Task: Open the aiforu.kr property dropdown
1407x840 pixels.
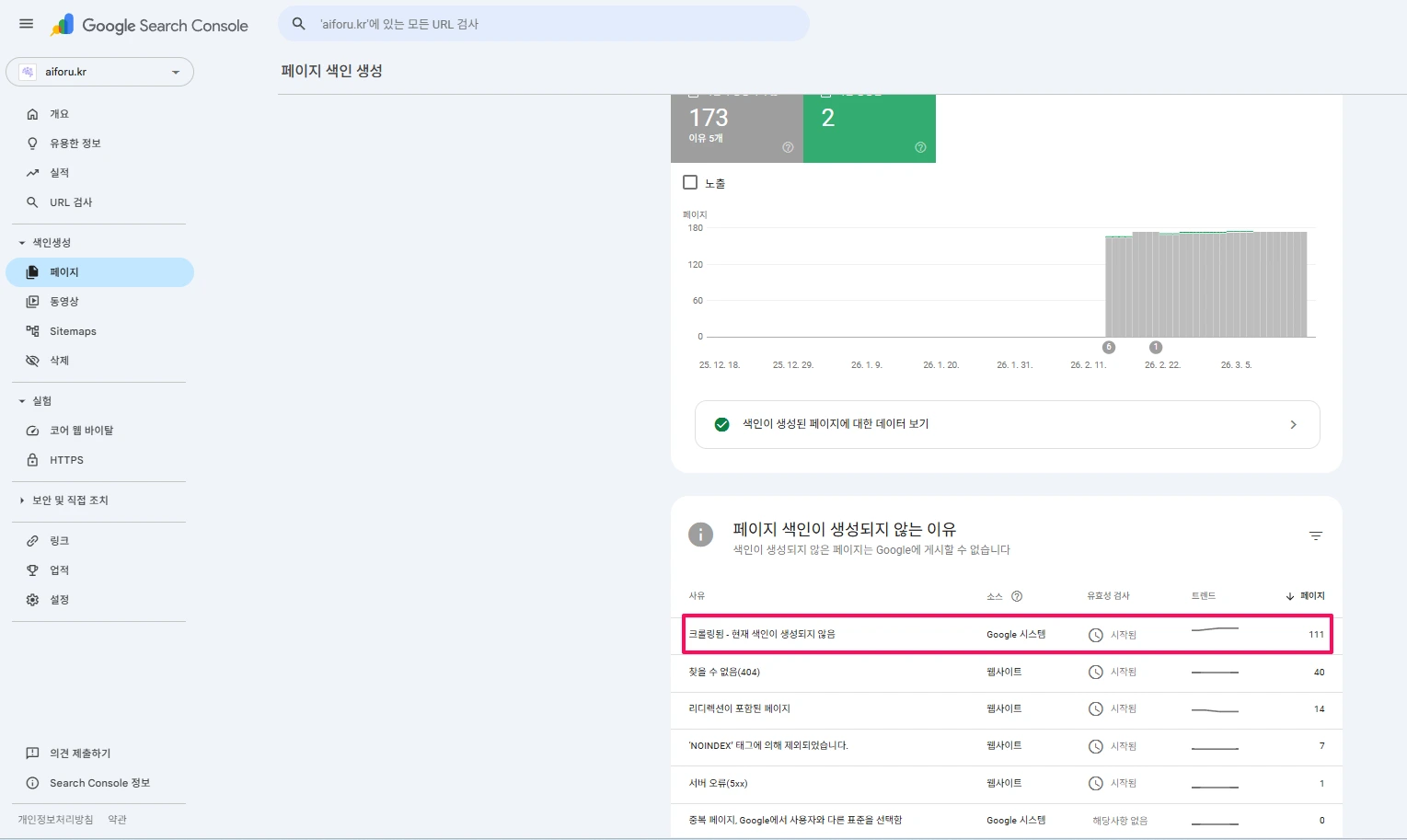Action: (x=99, y=72)
